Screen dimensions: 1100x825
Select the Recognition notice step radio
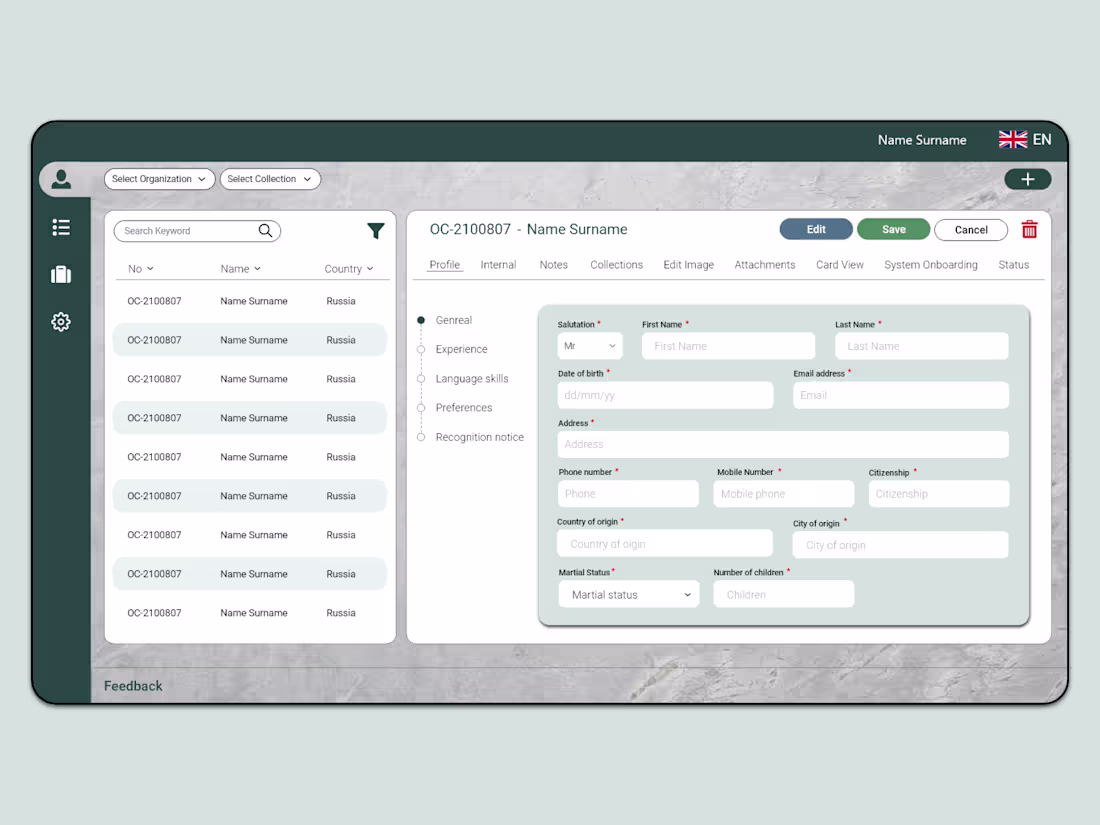(421, 437)
